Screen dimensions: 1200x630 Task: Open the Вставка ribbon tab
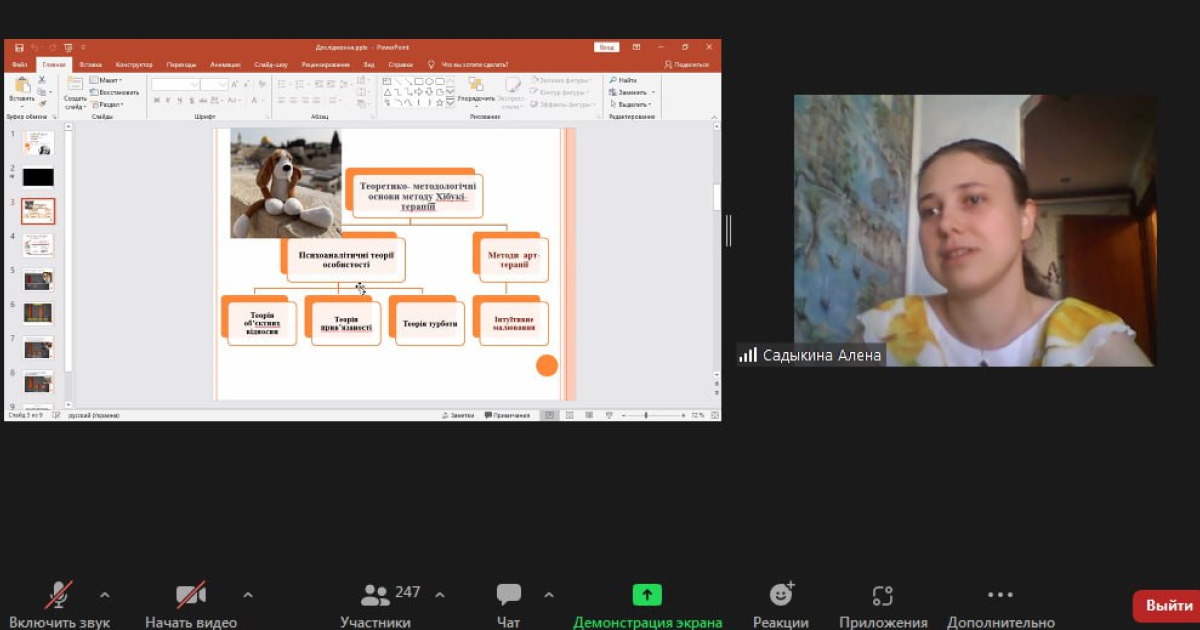(90, 64)
